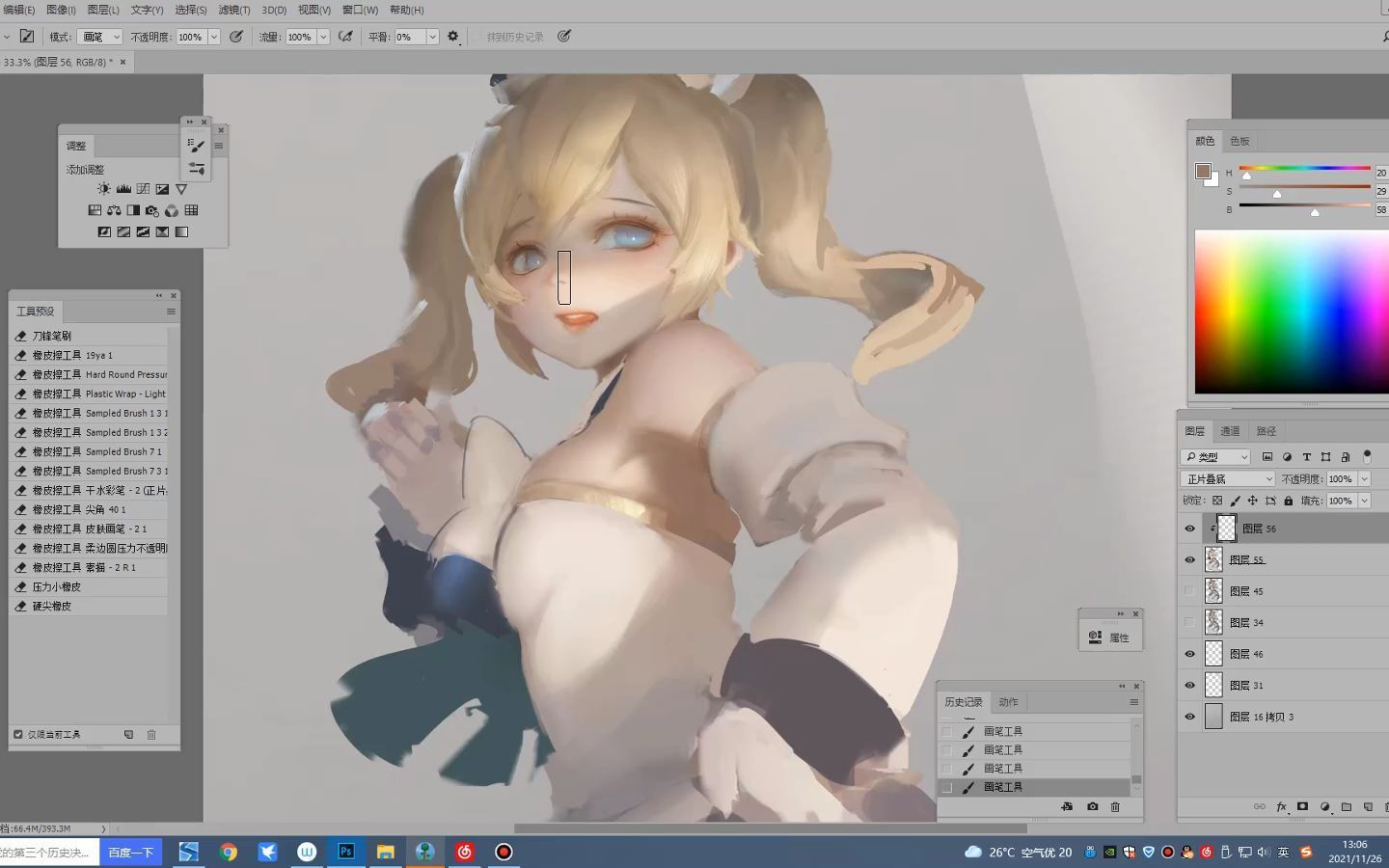Create new fill or adjustment layer
The width and height of the screenshot is (1389, 868).
[x=1324, y=806]
